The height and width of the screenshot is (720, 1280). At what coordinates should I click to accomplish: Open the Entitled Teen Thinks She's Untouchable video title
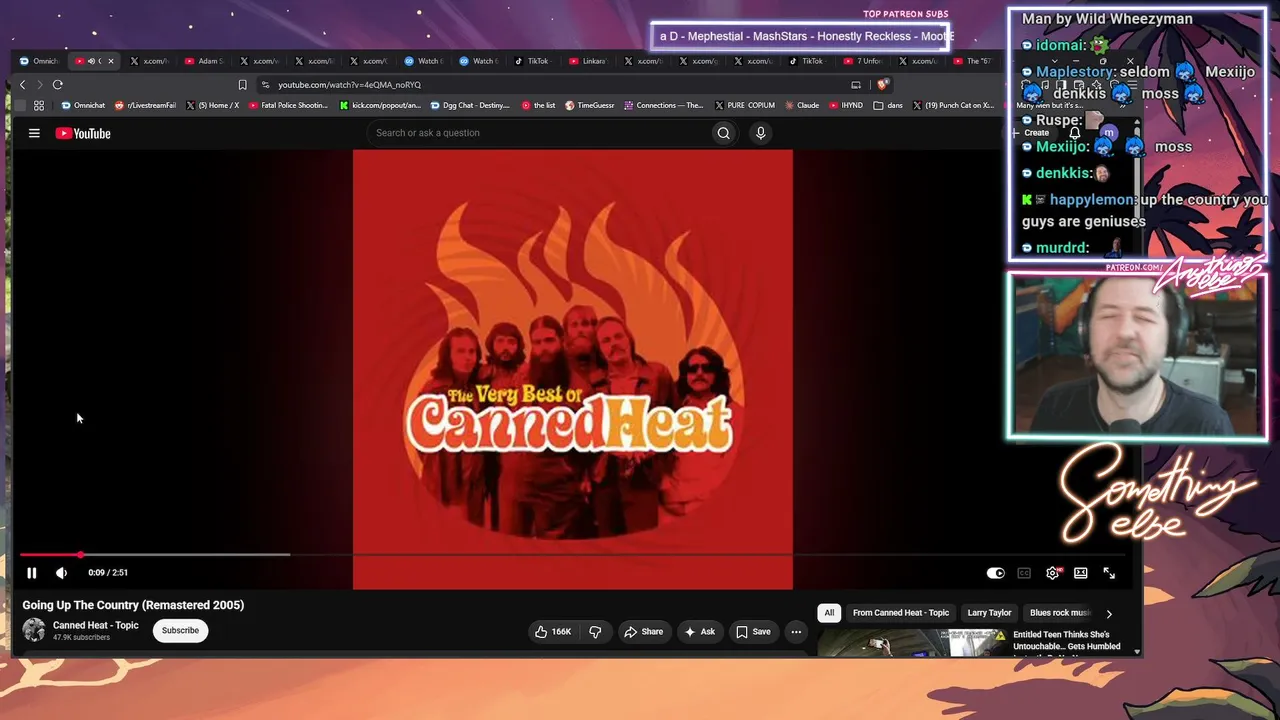click(1067, 641)
